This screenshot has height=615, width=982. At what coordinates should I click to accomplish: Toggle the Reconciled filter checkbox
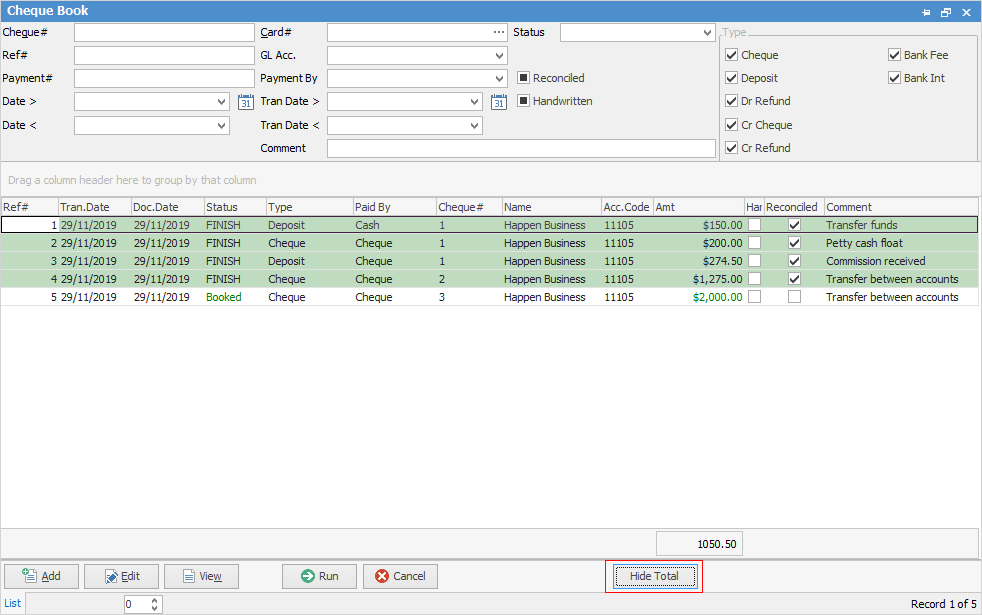523,78
